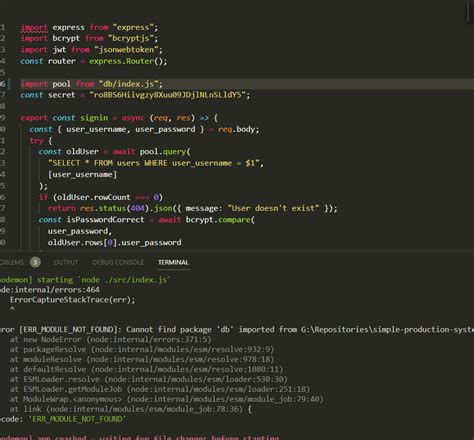Click req.body in the destructuring line
474x440 pixels.
236,129
